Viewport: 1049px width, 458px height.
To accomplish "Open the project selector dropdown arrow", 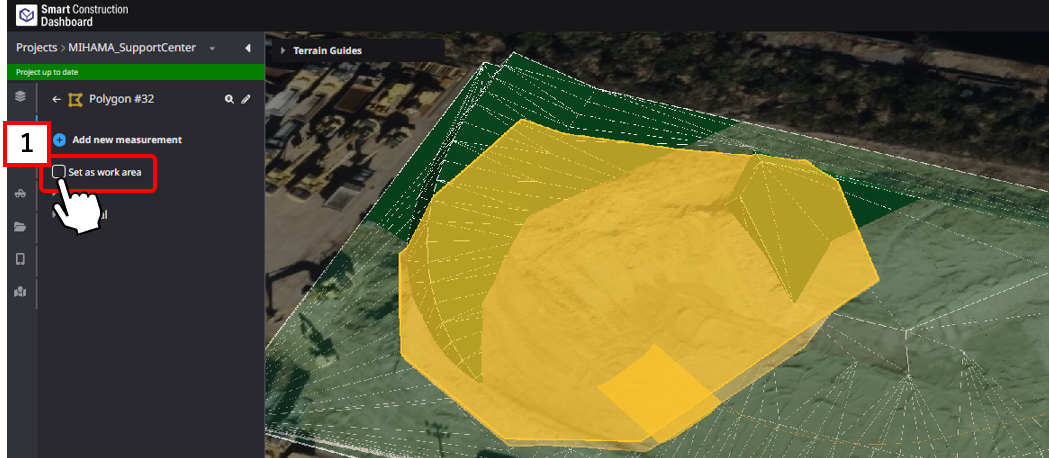I will click(212, 48).
